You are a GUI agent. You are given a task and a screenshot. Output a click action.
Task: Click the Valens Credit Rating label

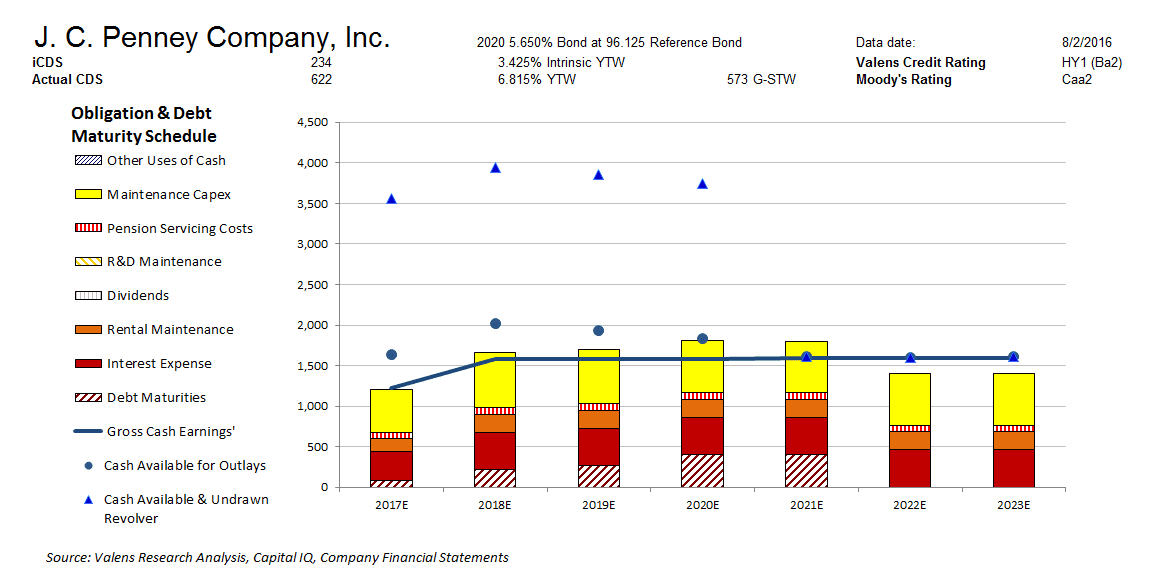pyautogui.click(x=921, y=63)
